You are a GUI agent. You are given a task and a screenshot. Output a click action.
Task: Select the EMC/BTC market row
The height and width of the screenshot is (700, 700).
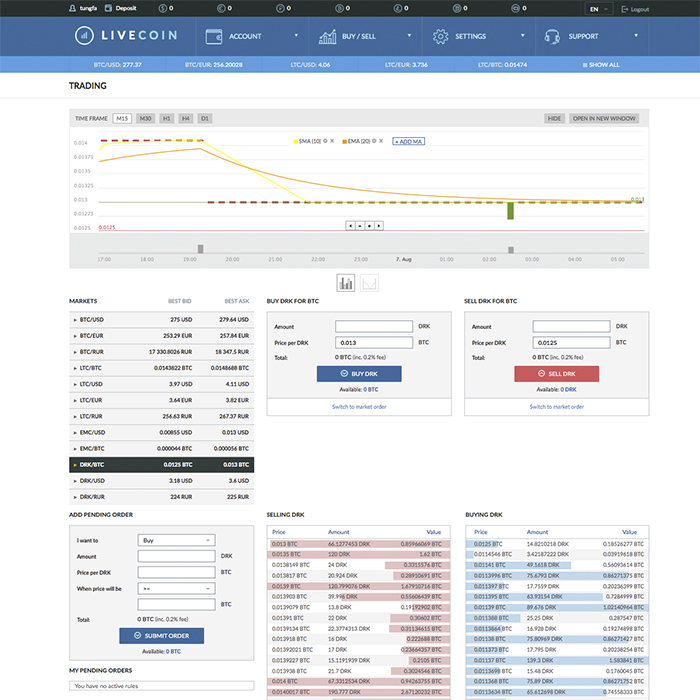click(162, 449)
